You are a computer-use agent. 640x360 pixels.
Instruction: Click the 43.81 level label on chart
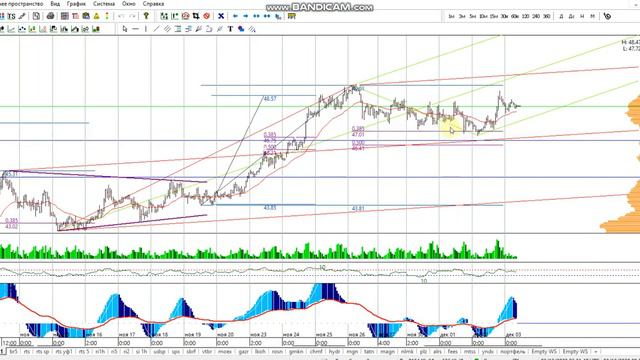[358, 209]
